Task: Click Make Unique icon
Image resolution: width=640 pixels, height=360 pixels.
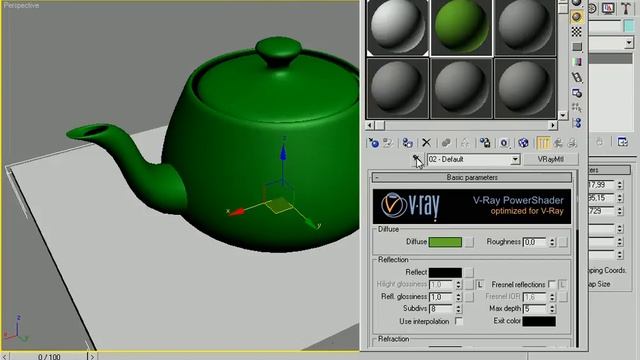Action: click(x=465, y=143)
